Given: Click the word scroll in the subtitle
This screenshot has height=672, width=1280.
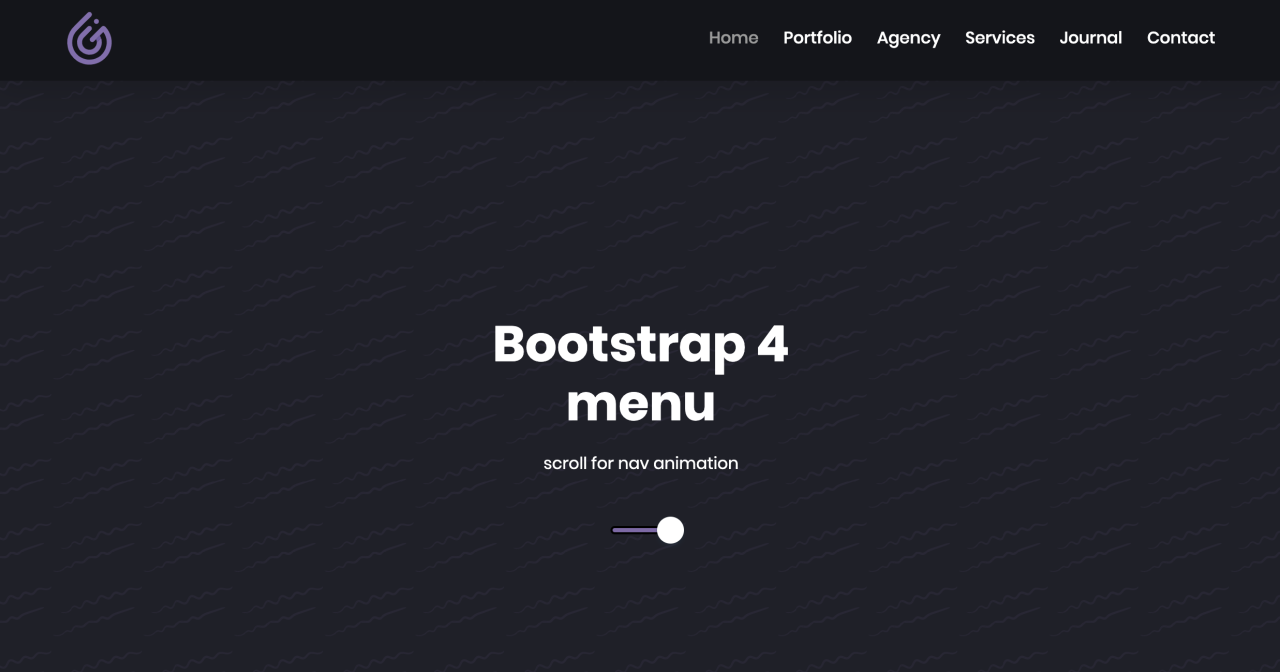Looking at the screenshot, I should [x=565, y=463].
